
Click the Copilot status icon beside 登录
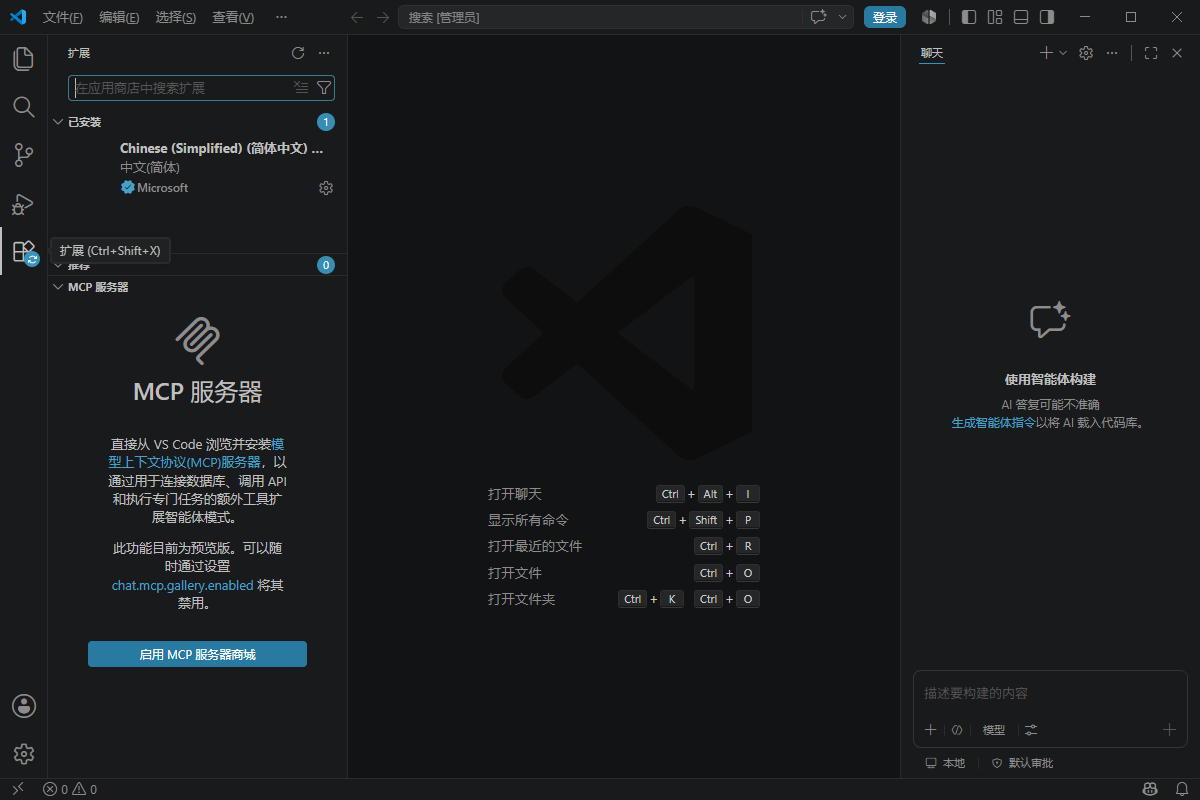(x=929, y=17)
